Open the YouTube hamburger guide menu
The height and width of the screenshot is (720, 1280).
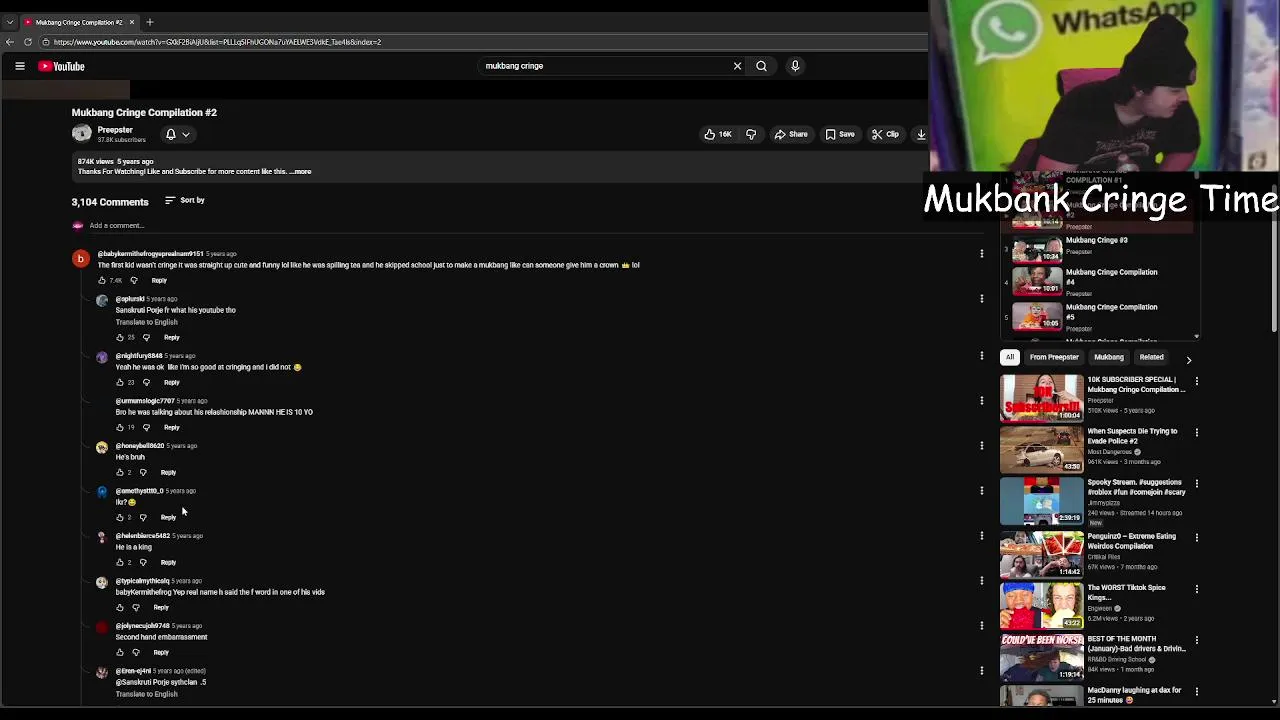click(x=19, y=66)
